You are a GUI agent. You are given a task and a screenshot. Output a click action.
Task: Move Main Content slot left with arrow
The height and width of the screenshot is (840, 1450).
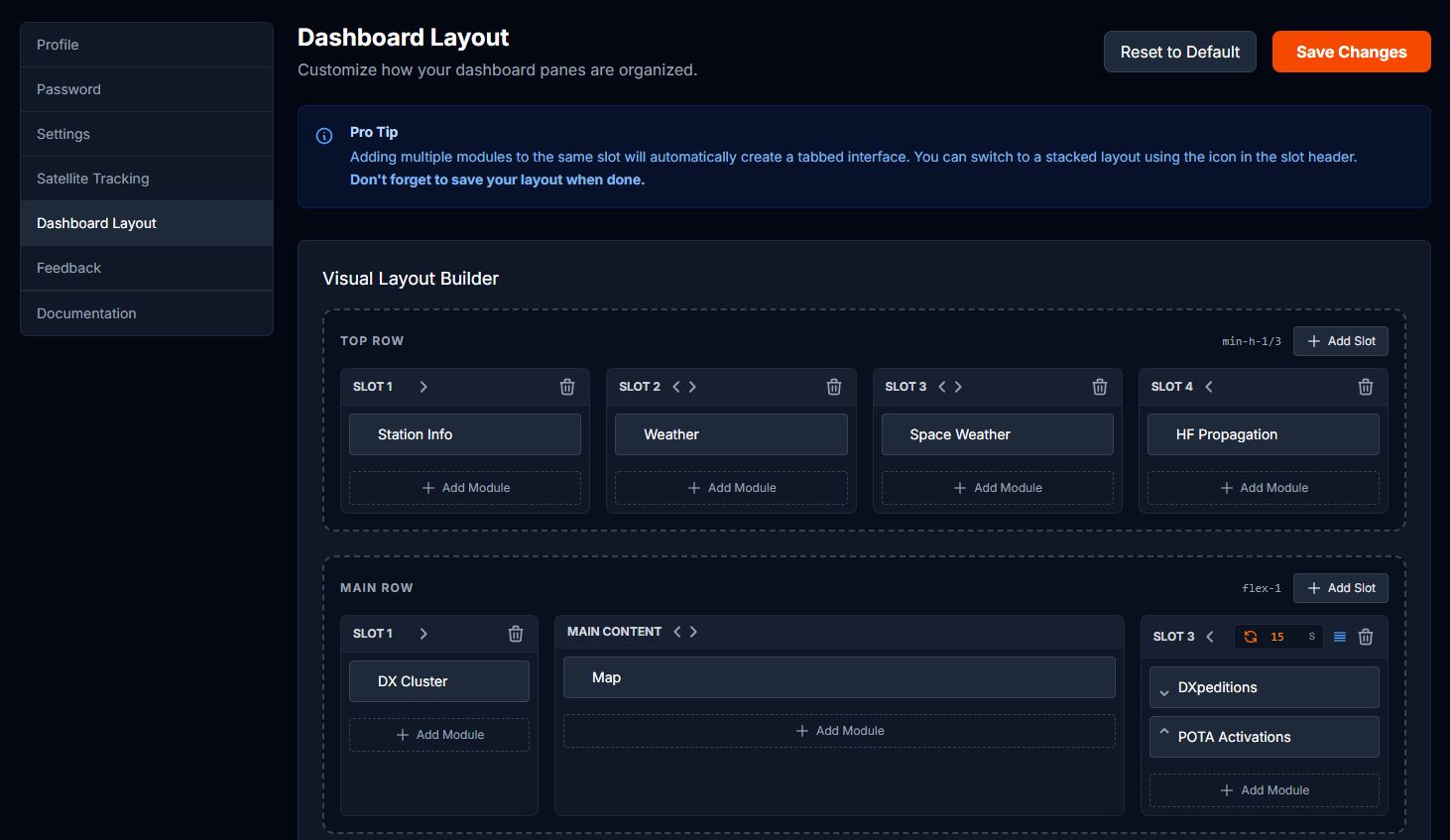677,632
